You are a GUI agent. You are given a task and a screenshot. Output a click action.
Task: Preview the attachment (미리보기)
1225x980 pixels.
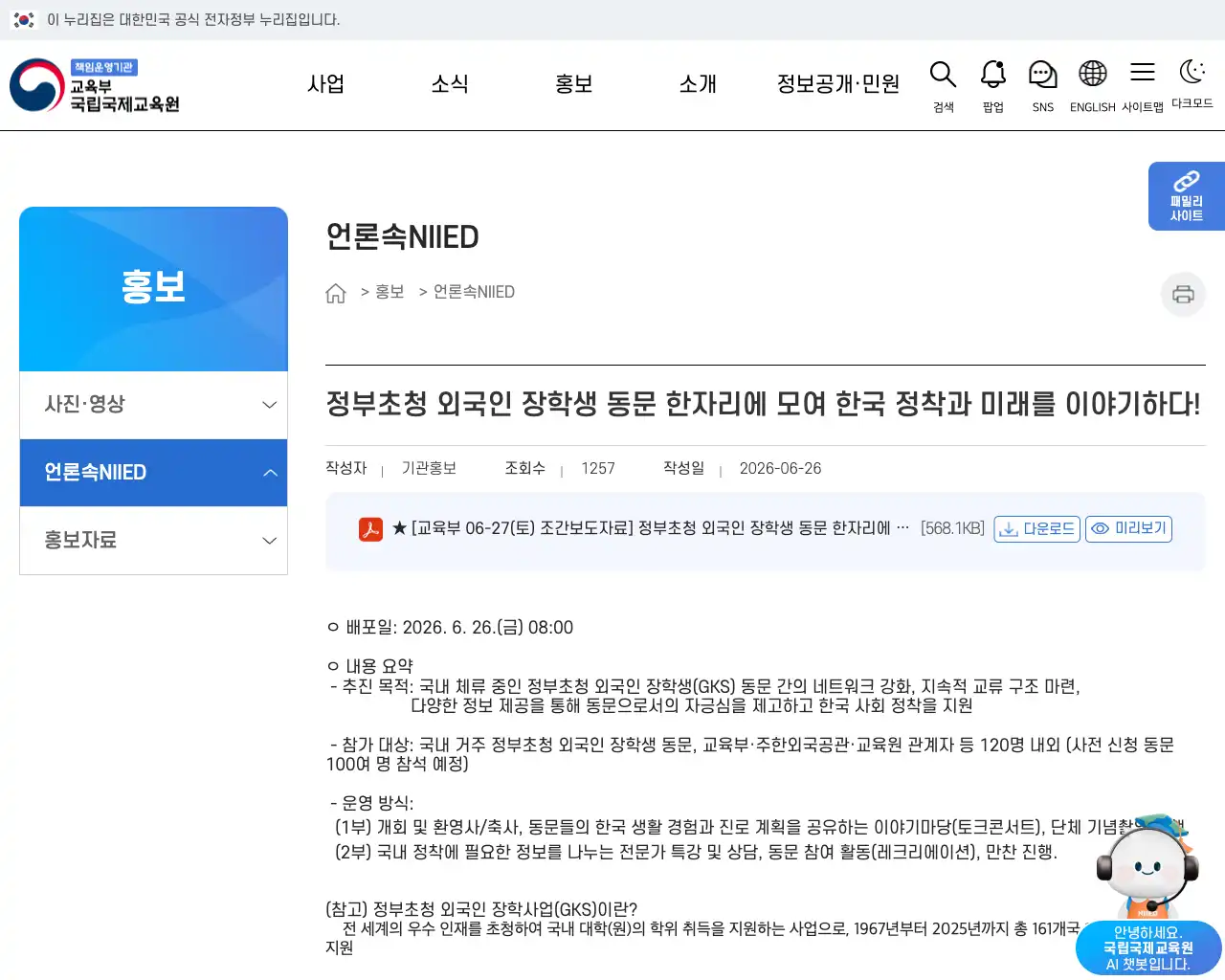point(1128,529)
